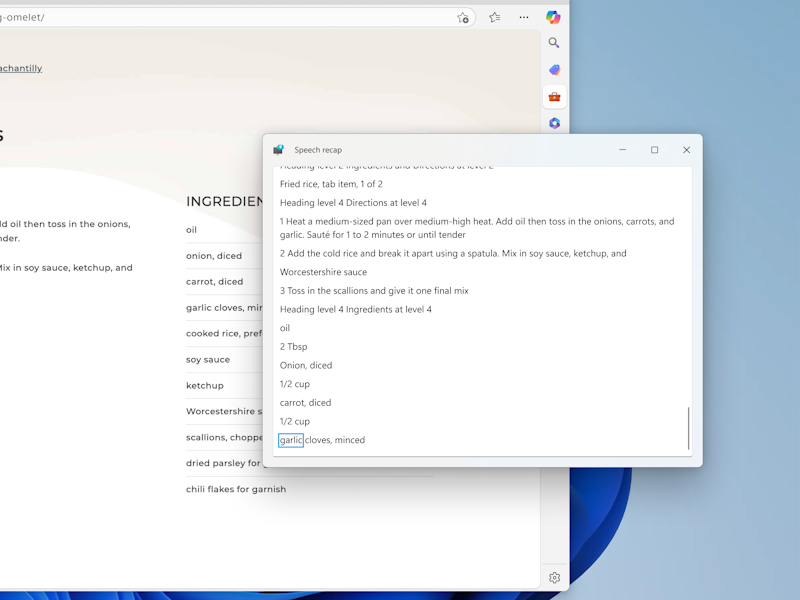Click '2 Add the cold rice' line
Screen dimensions: 800x600
click(453, 254)
